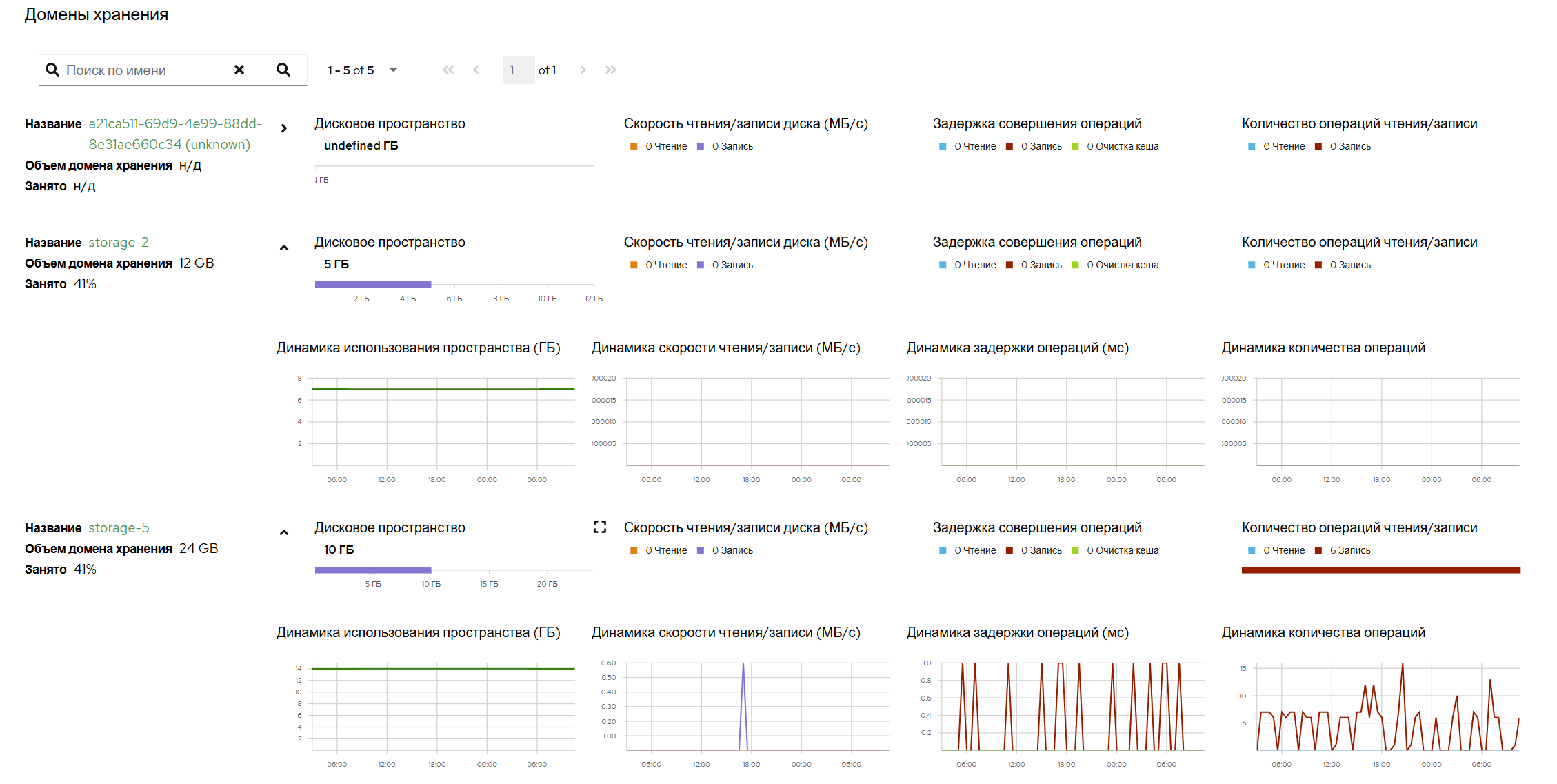Click the magnifier search button

pos(283,70)
